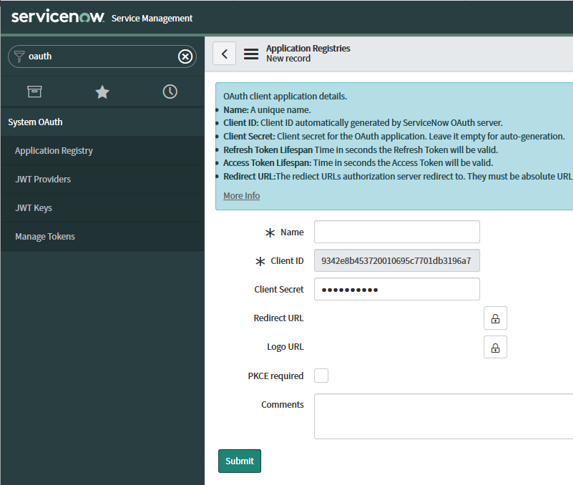
Task: Collapse the System OAuth module section
Action: 35,122
